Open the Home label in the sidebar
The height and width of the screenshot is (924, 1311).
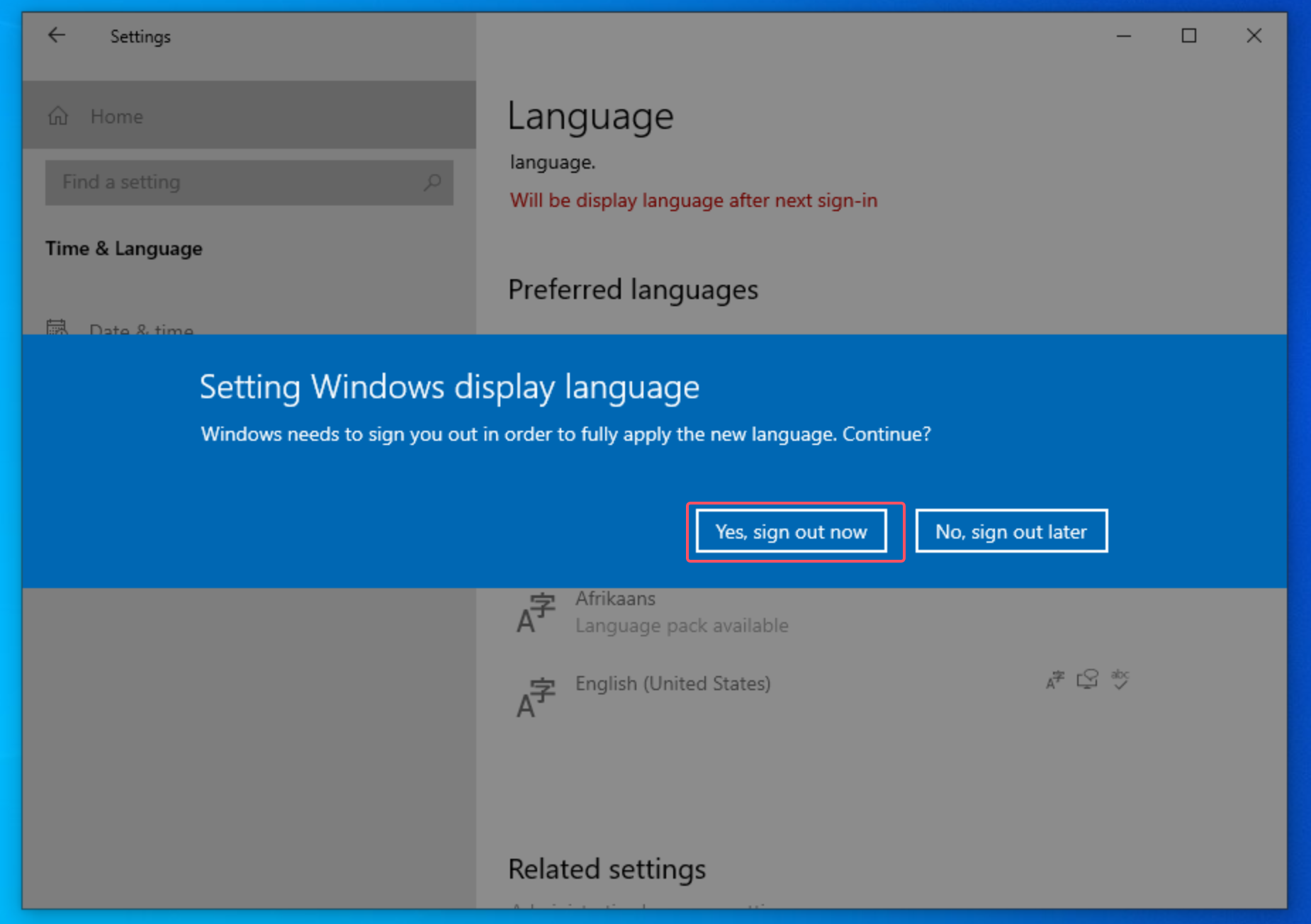pyautogui.click(x=117, y=116)
